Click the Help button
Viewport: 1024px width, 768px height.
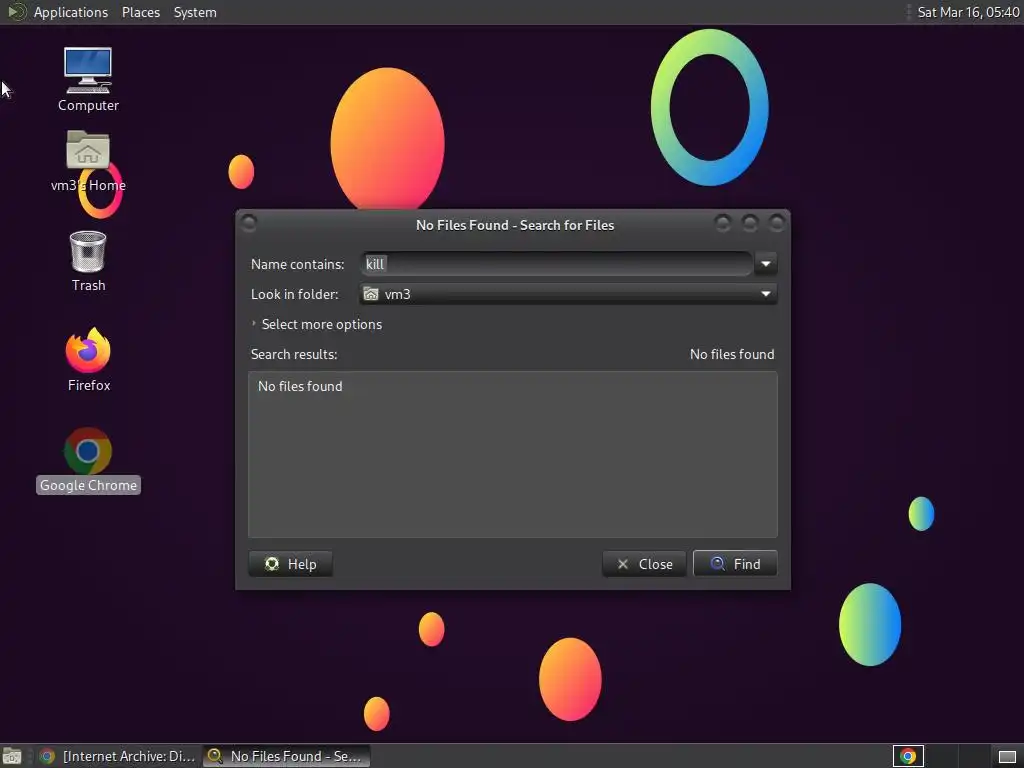point(291,564)
